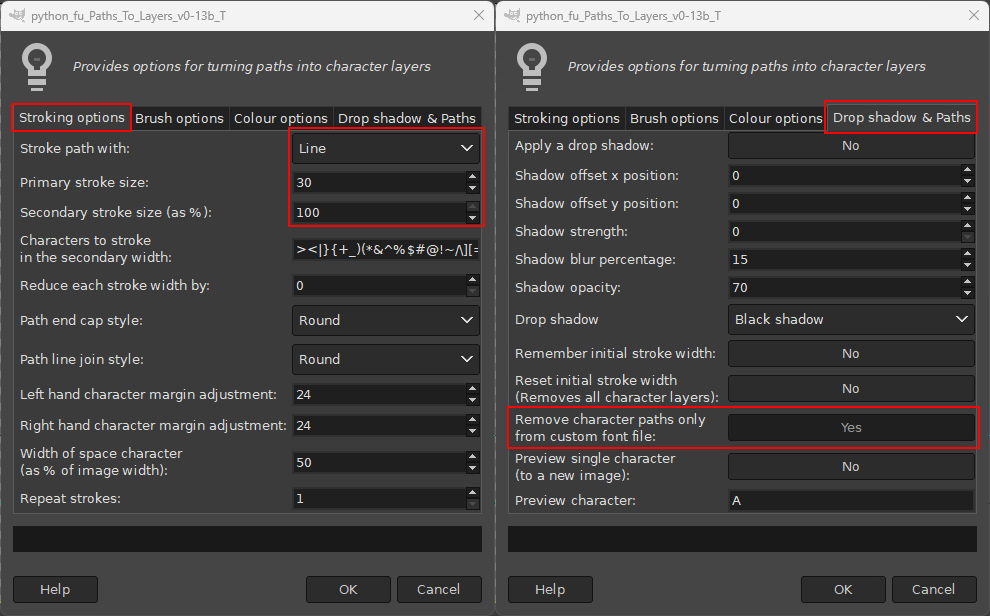
Task: Toggle Remove character paths only button
Action: pyautogui.click(x=851, y=427)
